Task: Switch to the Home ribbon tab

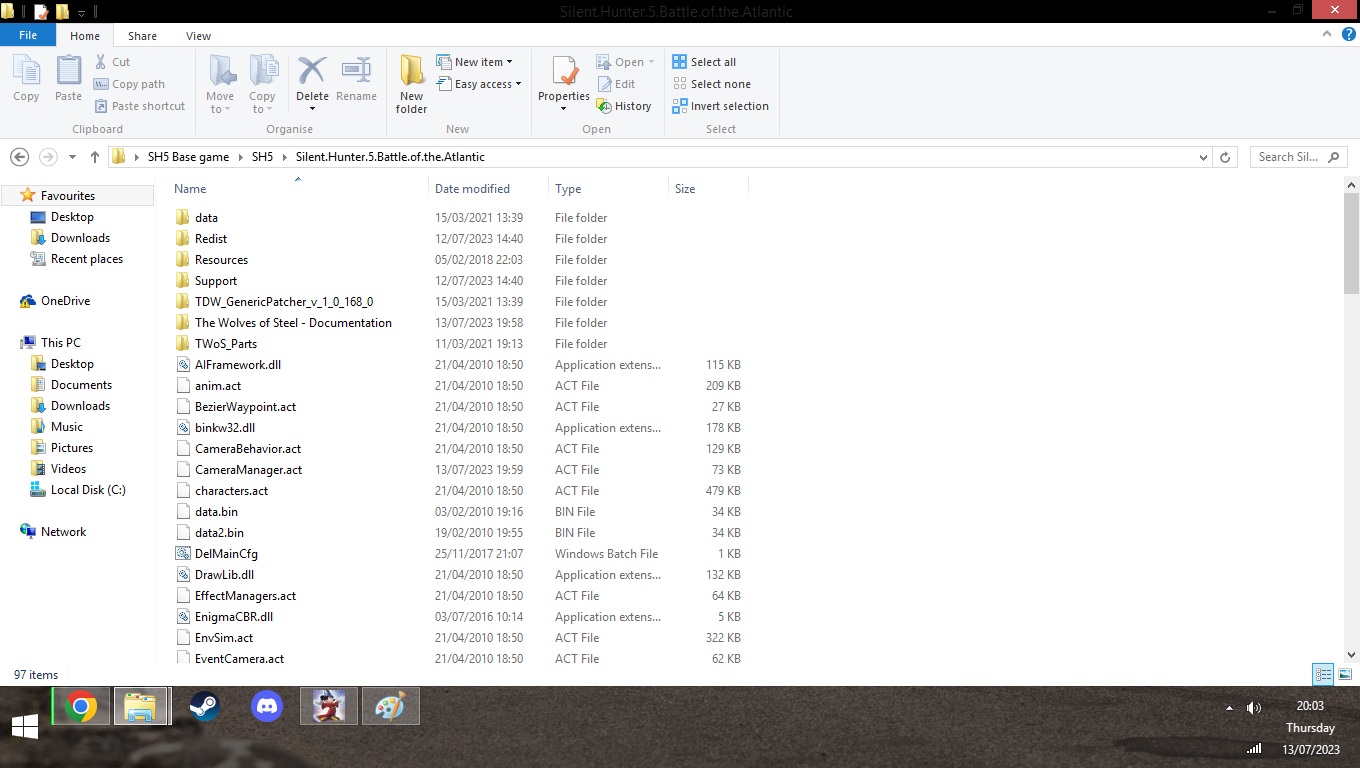Action: (85, 36)
